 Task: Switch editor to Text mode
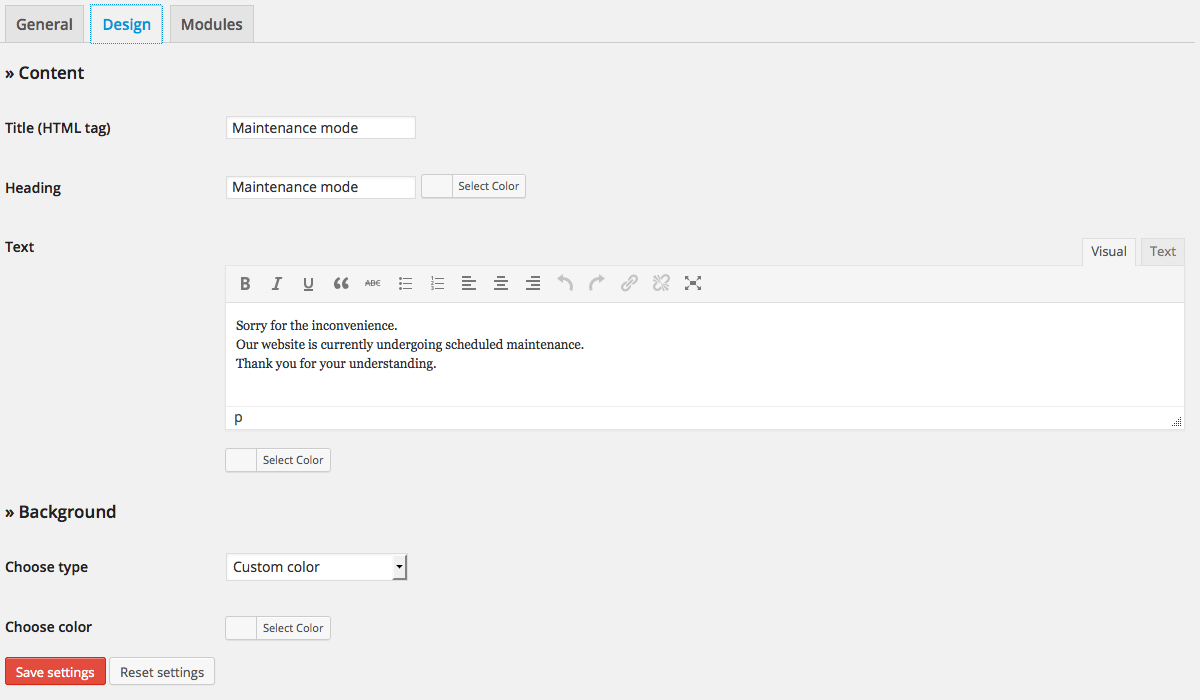coord(1162,251)
